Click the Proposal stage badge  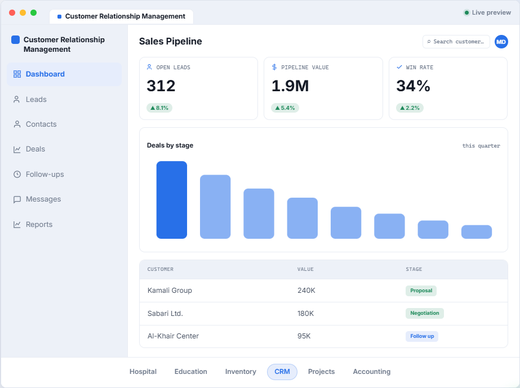[421, 290]
